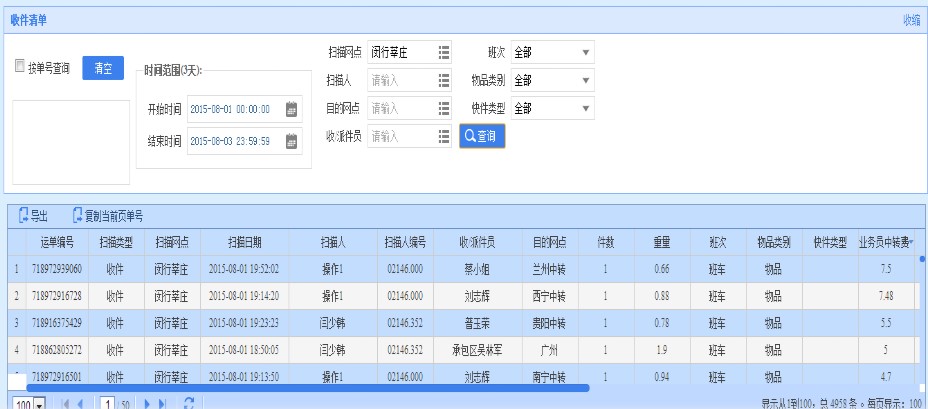Open list picker for 扫描人 field

coord(444,80)
